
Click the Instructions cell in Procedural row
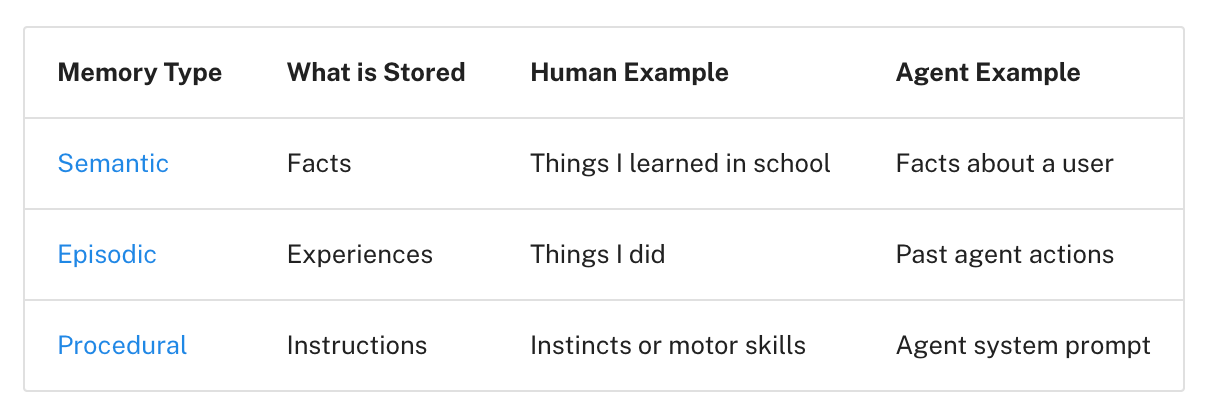(357, 345)
